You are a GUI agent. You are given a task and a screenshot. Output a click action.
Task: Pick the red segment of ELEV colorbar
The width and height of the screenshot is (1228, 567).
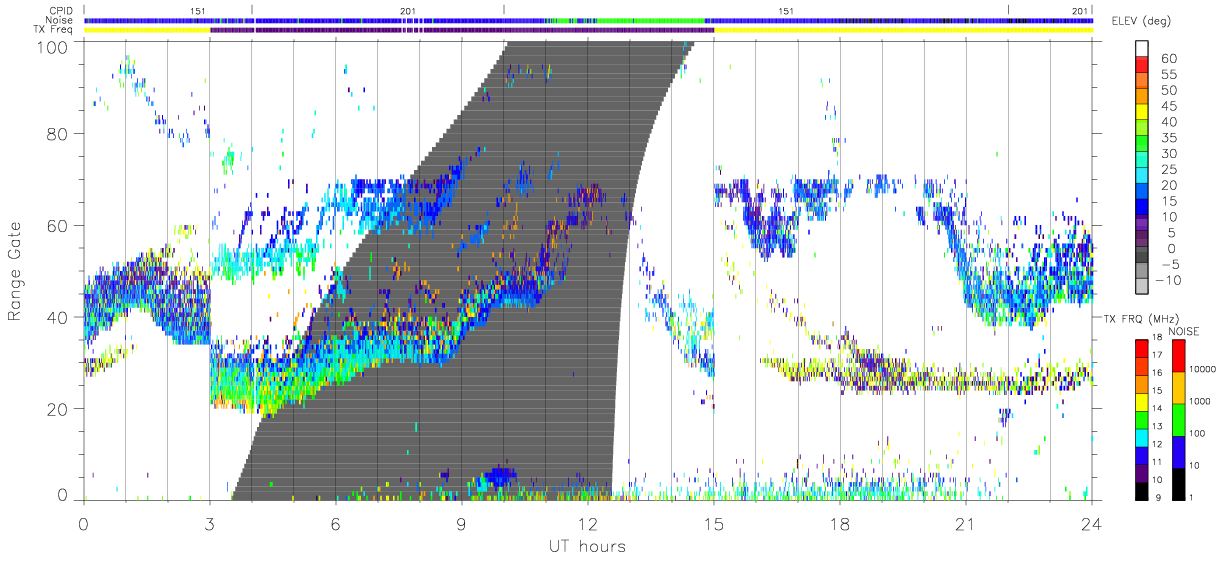[1141, 66]
